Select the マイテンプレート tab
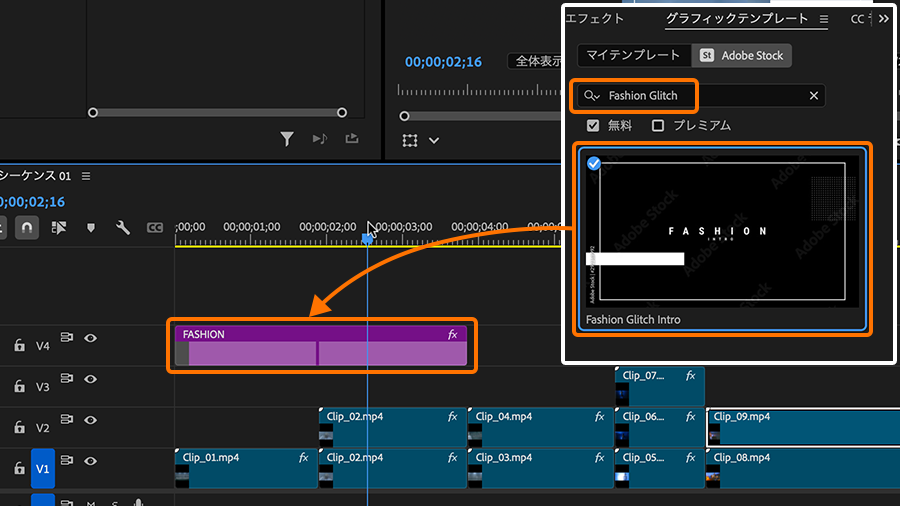The height and width of the screenshot is (506, 900). pos(633,56)
